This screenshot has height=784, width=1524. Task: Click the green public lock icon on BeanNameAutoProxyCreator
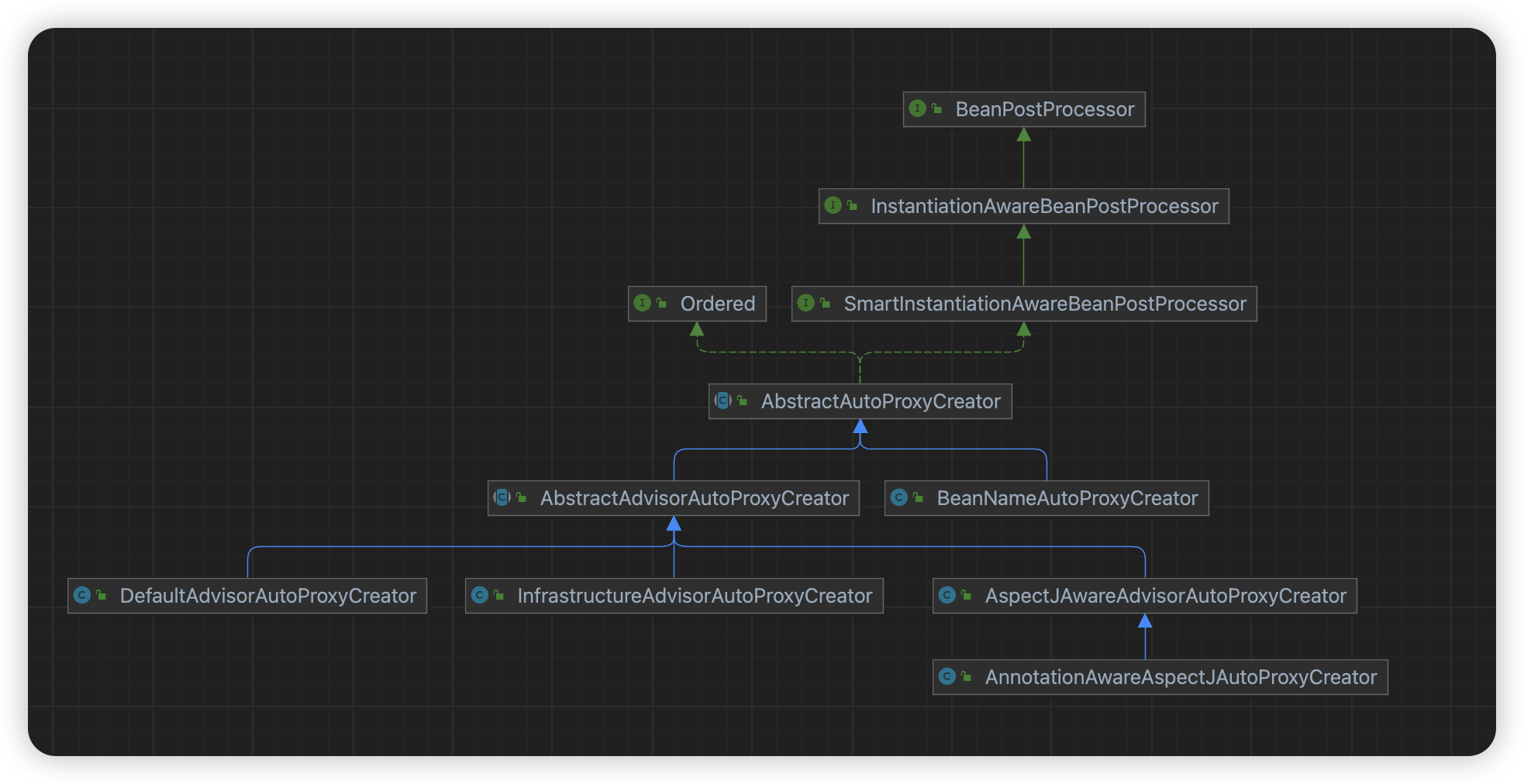click(x=918, y=497)
